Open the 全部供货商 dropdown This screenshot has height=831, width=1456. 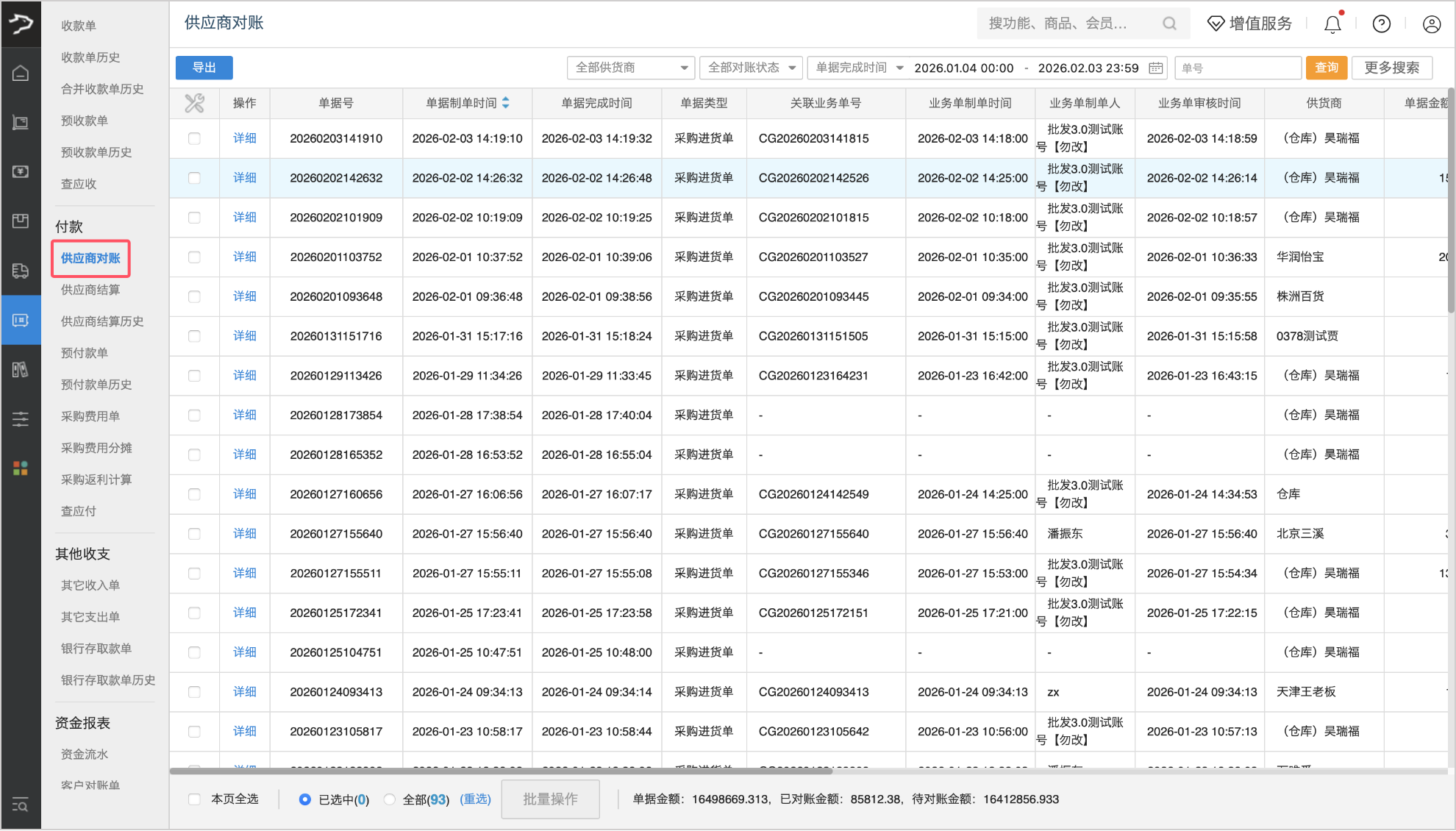pos(630,68)
